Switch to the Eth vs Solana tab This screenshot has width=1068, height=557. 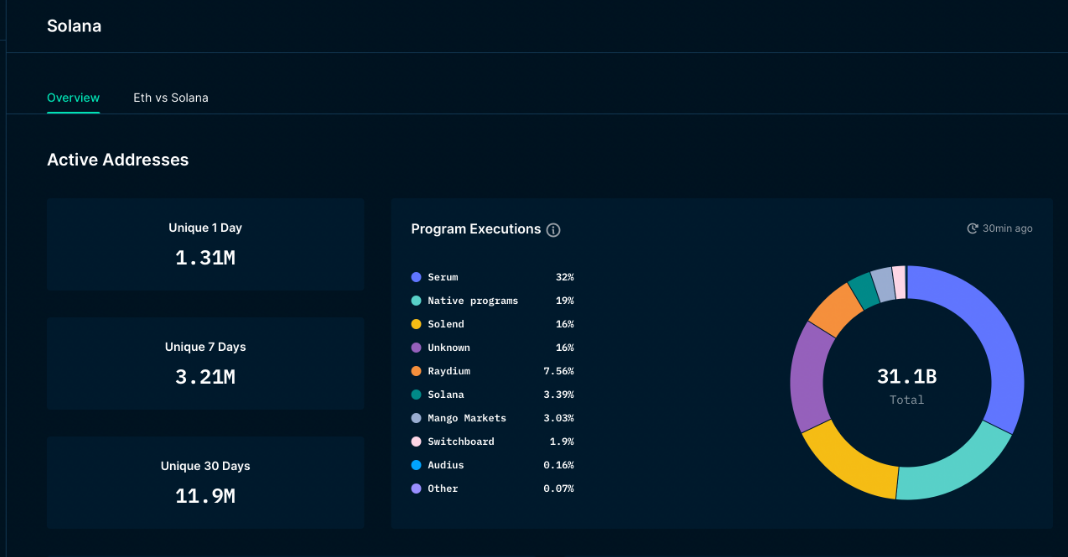click(171, 98)
